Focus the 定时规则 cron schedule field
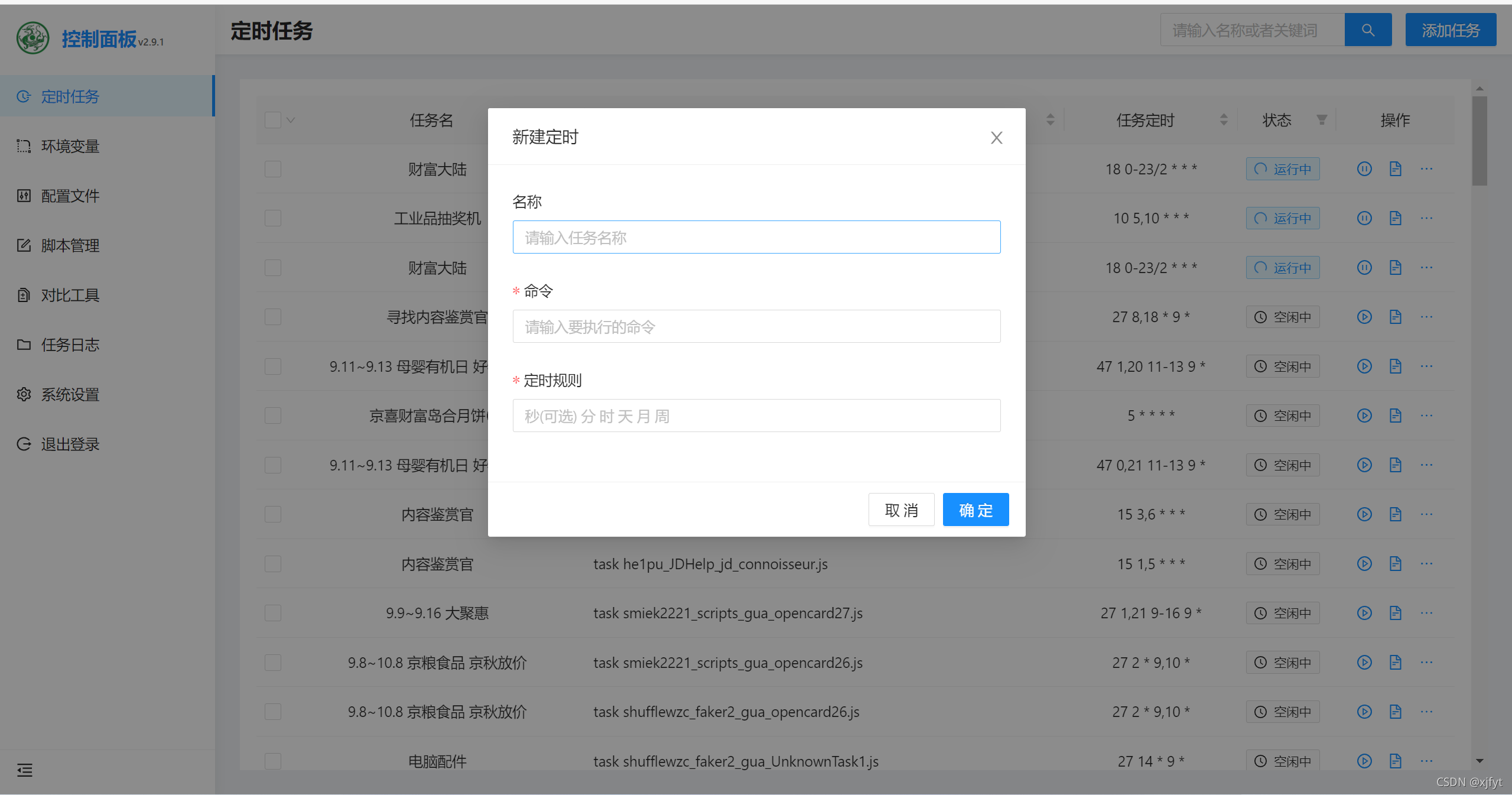1512x795 pixels. point(756,416)
